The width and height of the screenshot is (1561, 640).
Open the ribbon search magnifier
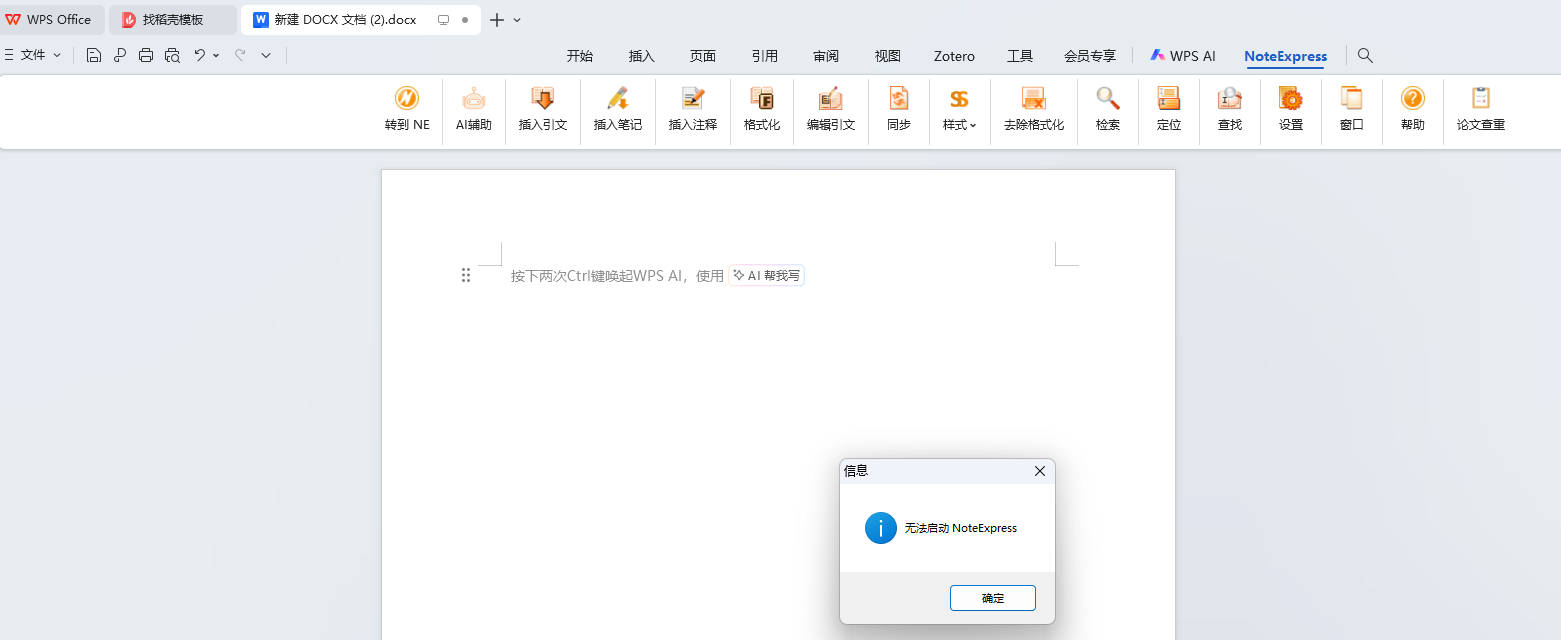point(1364,56)
